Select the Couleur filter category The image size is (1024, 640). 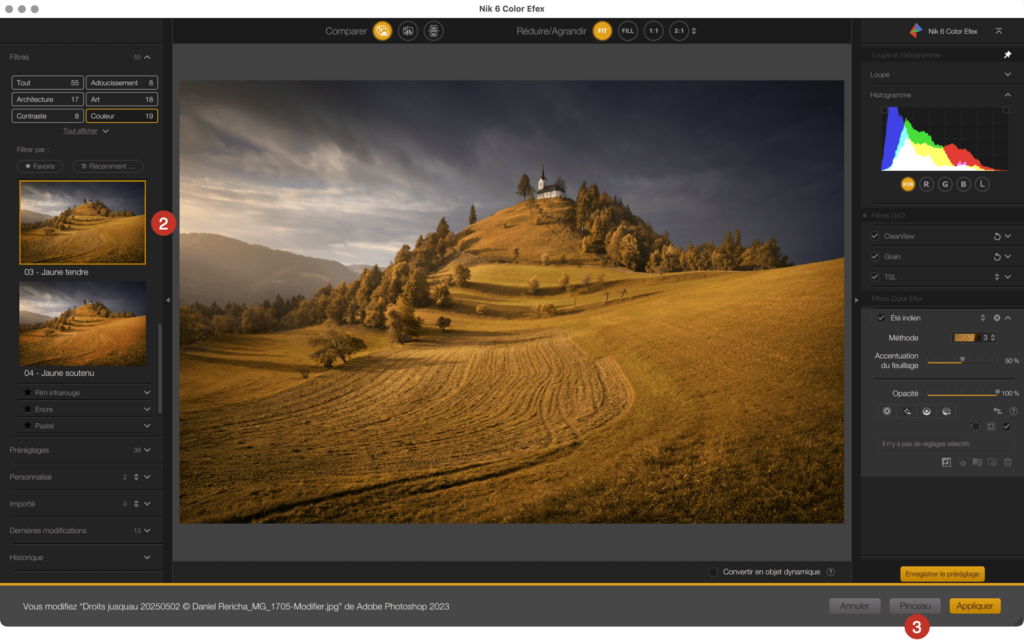[x=121, y=116]
